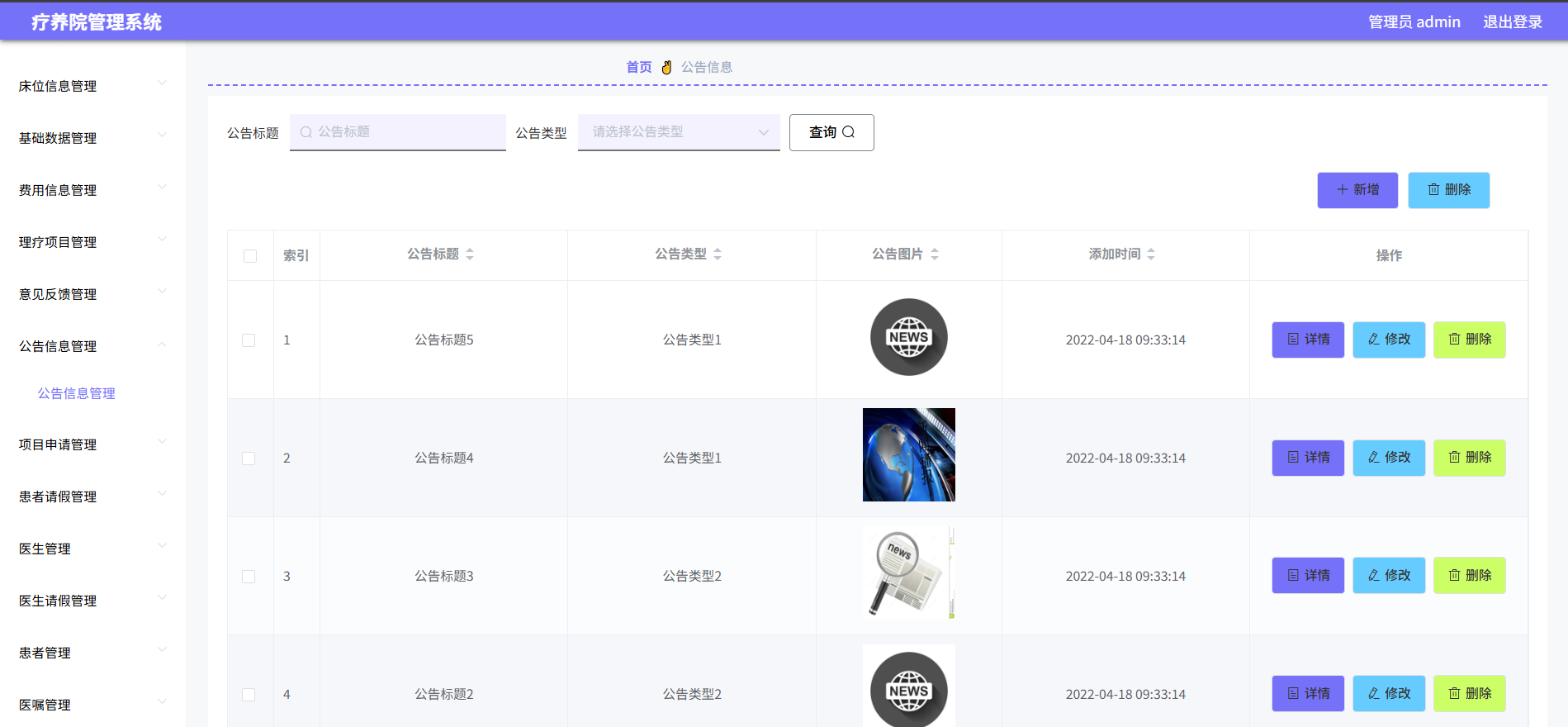1568x727 pixels.
Task: Check the checkbox for row 公告标题2
Action: (x=249, y=695)
